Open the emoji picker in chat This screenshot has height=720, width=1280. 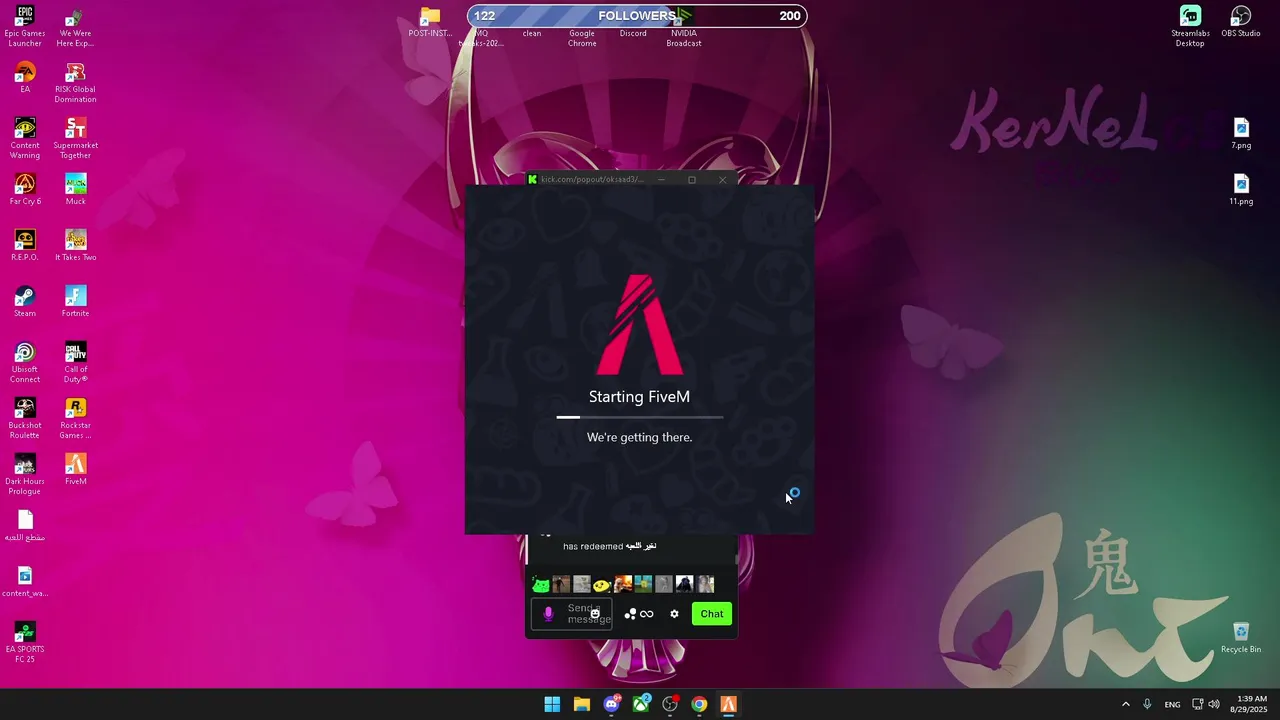[595, 614]
